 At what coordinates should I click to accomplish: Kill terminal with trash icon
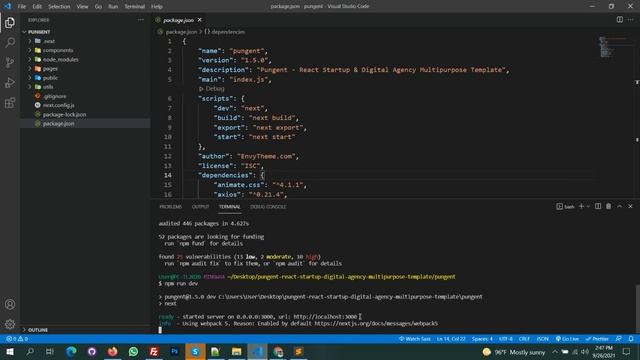[609, 207]
